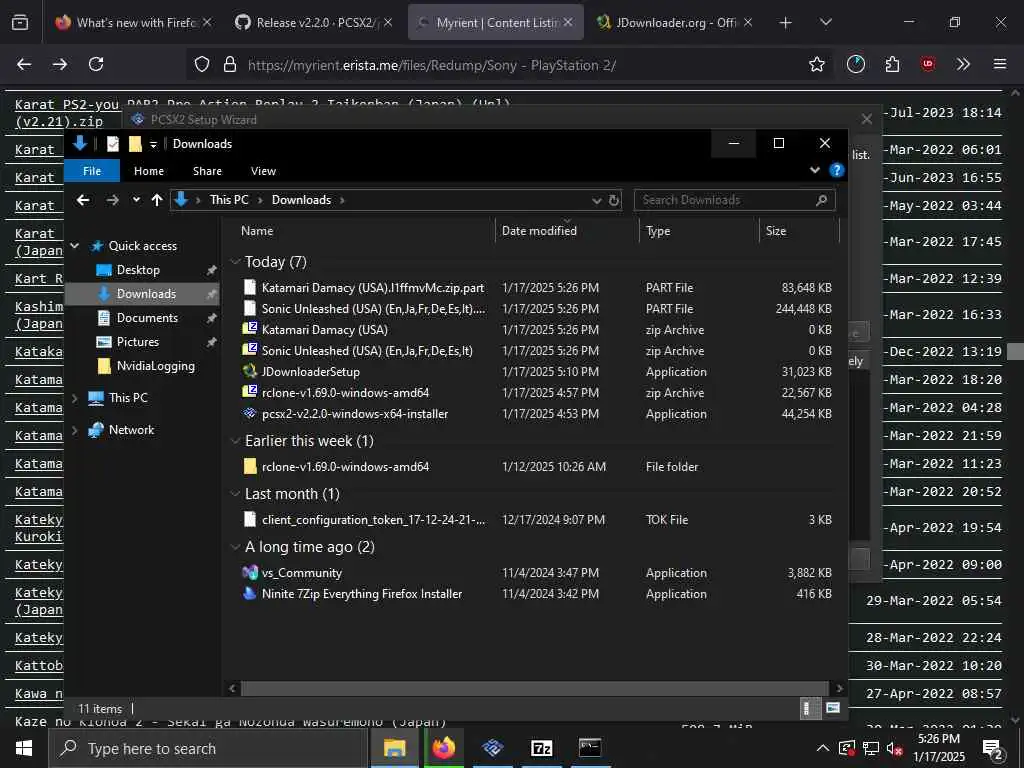Open Explorer help question mark icon

[x=837, y=170]
